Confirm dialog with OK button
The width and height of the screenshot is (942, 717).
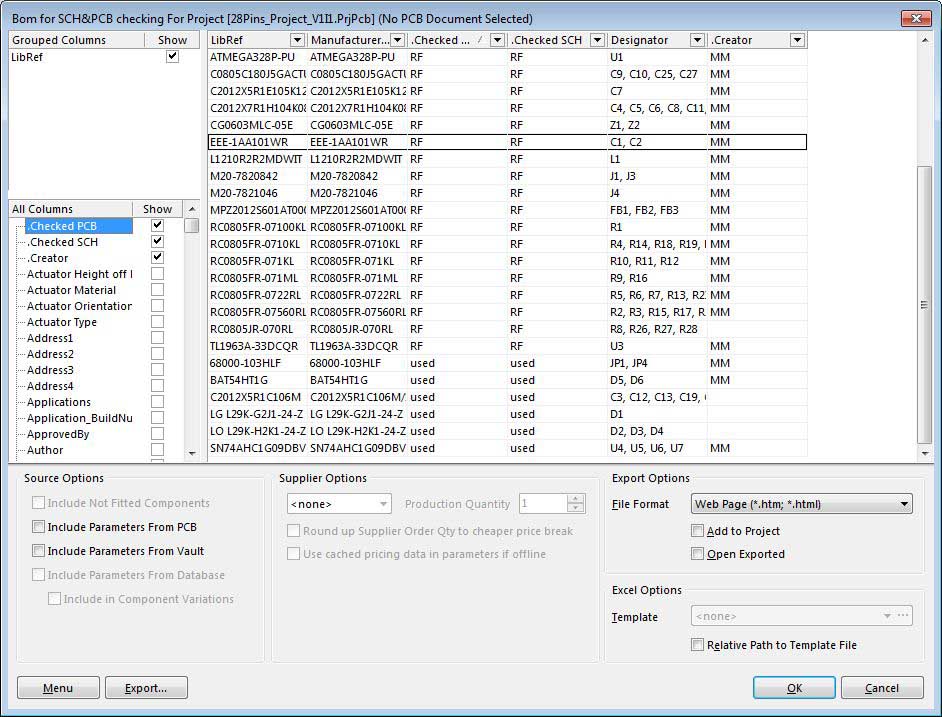(794, 688)
